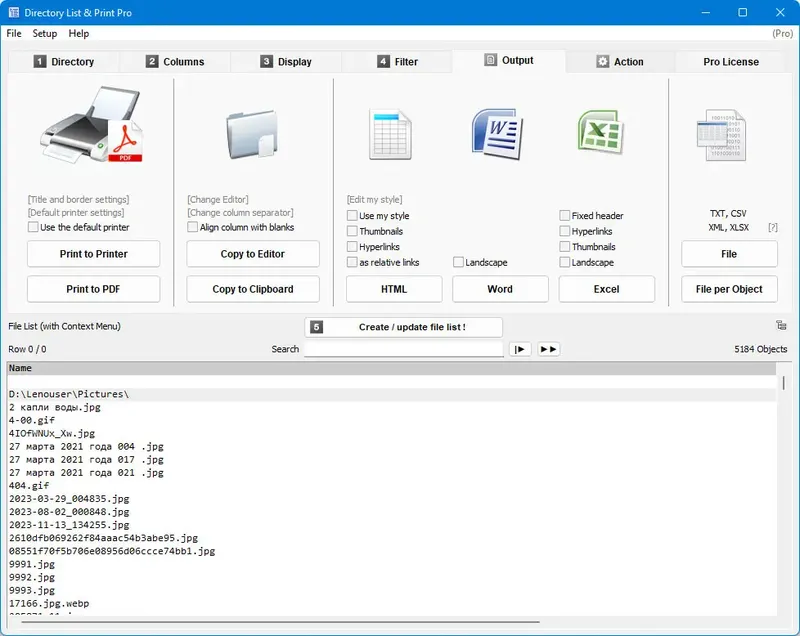This screenshot has height=636, width=800.
Task: Switch to the Action tab
Action: point(620,62)
